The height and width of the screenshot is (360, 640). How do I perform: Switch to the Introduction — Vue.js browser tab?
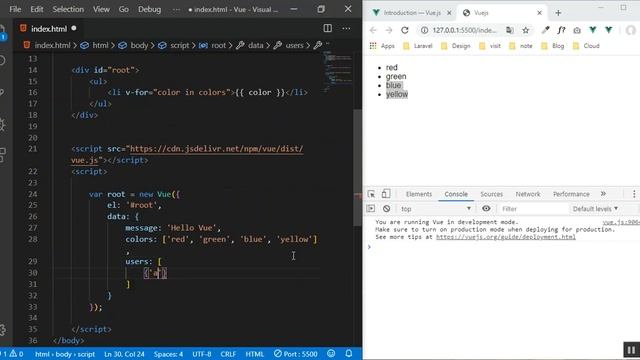(412, 13)
